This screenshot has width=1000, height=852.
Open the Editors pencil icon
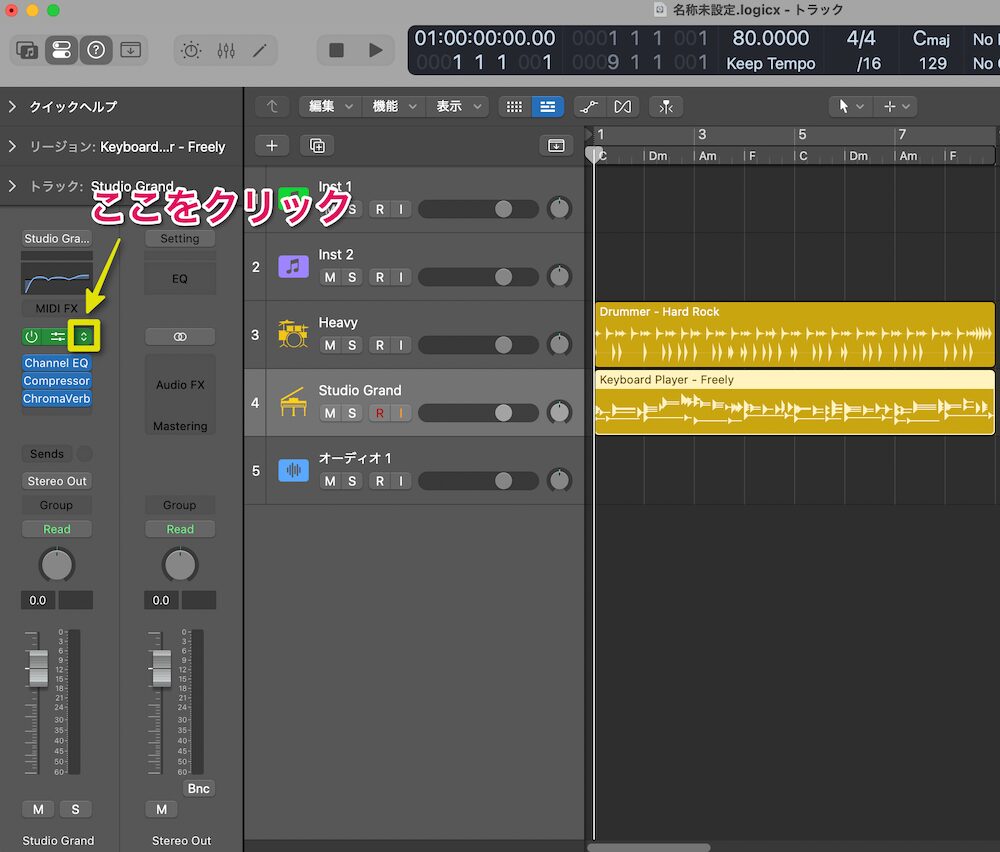click(260, 50)
